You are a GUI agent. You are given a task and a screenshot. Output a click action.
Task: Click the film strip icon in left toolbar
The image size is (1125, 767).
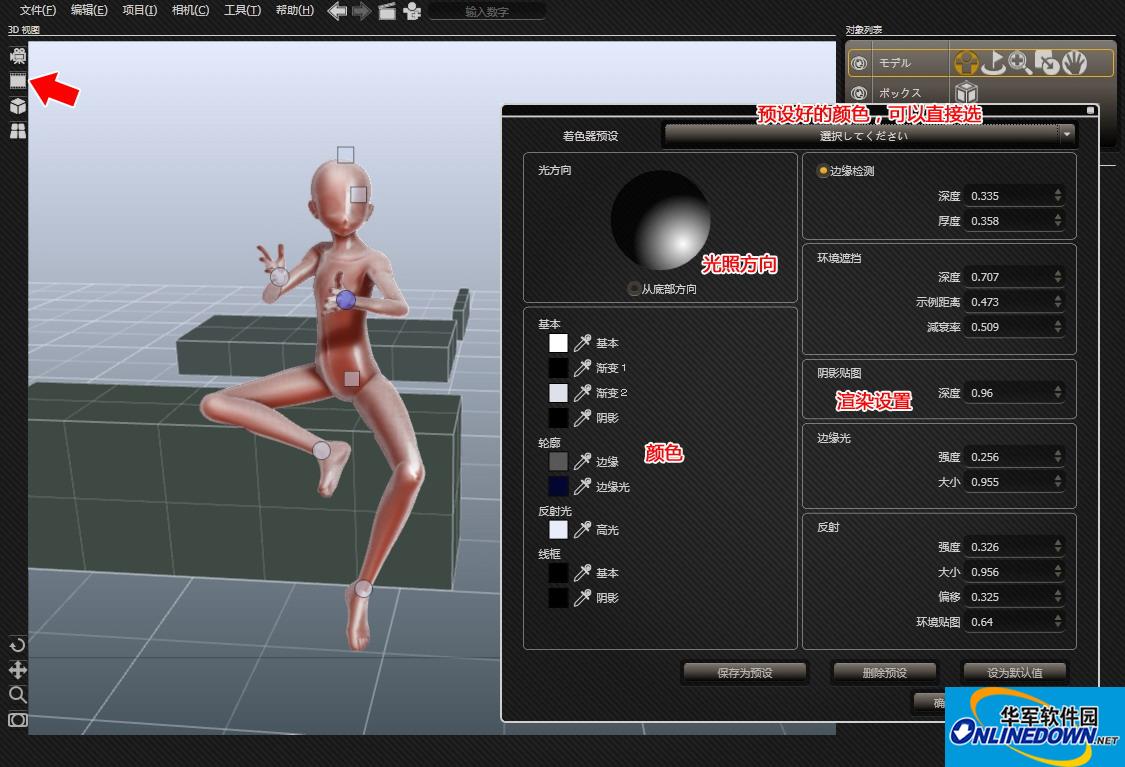[18, 80]
